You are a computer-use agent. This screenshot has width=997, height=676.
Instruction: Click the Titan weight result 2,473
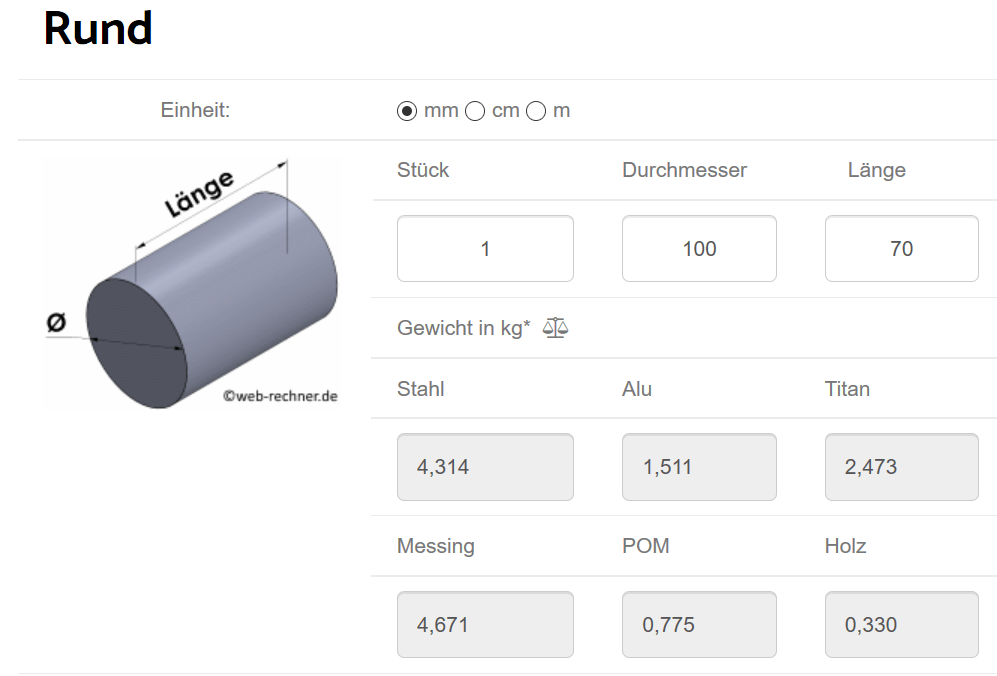[x=902, y=467]
